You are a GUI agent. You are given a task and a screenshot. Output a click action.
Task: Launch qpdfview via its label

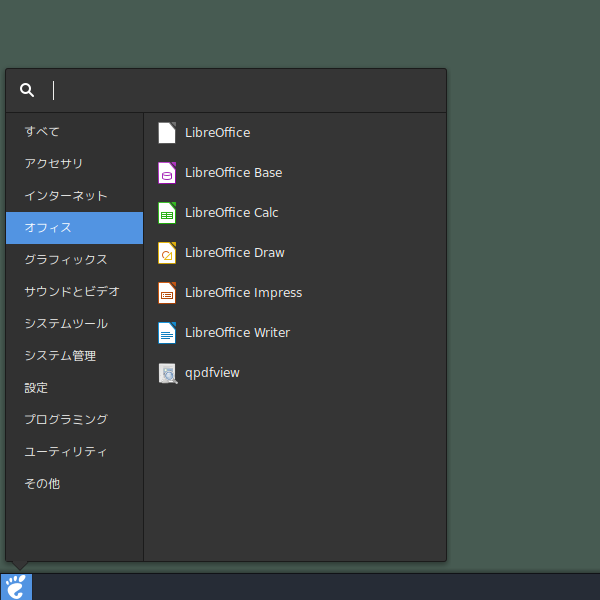tap(212, 373)
